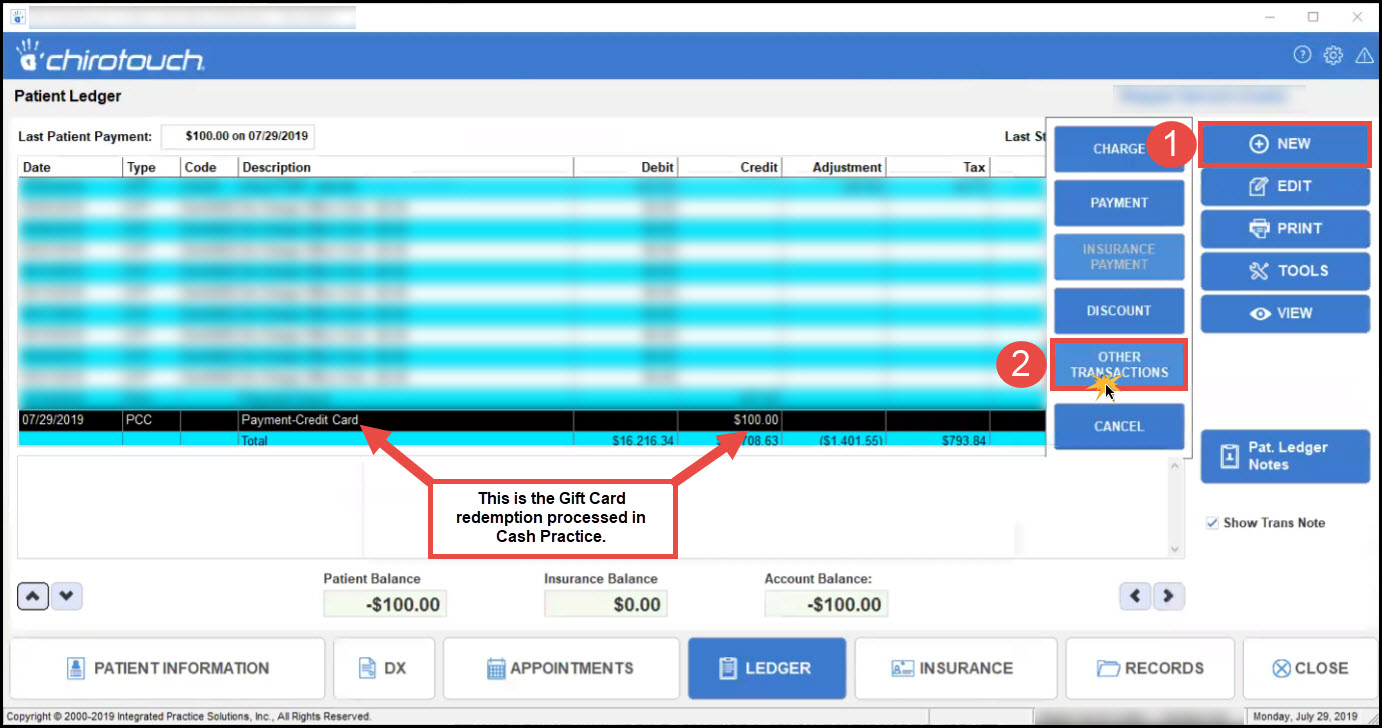Click the PRINT button

click(1285, 228)
